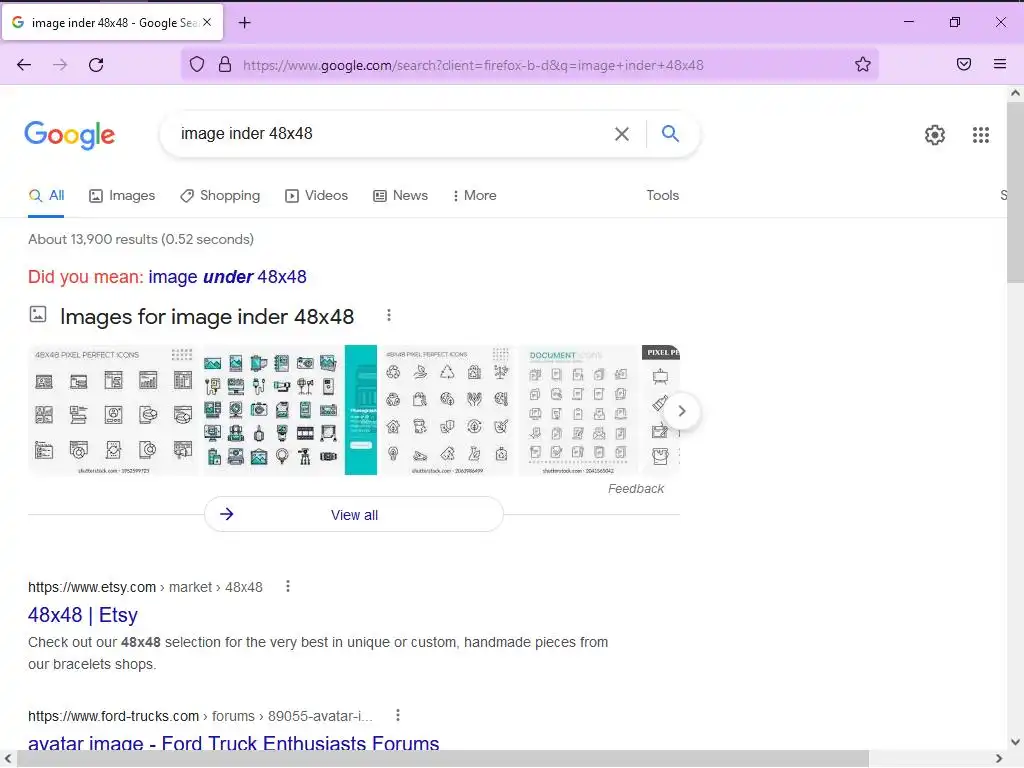Click the padlock site info icon
This screenshot has height=768, width=1024.
225,64
